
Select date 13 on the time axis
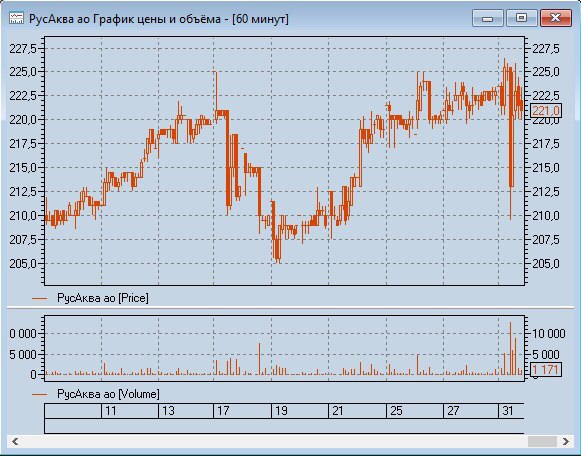168,411
